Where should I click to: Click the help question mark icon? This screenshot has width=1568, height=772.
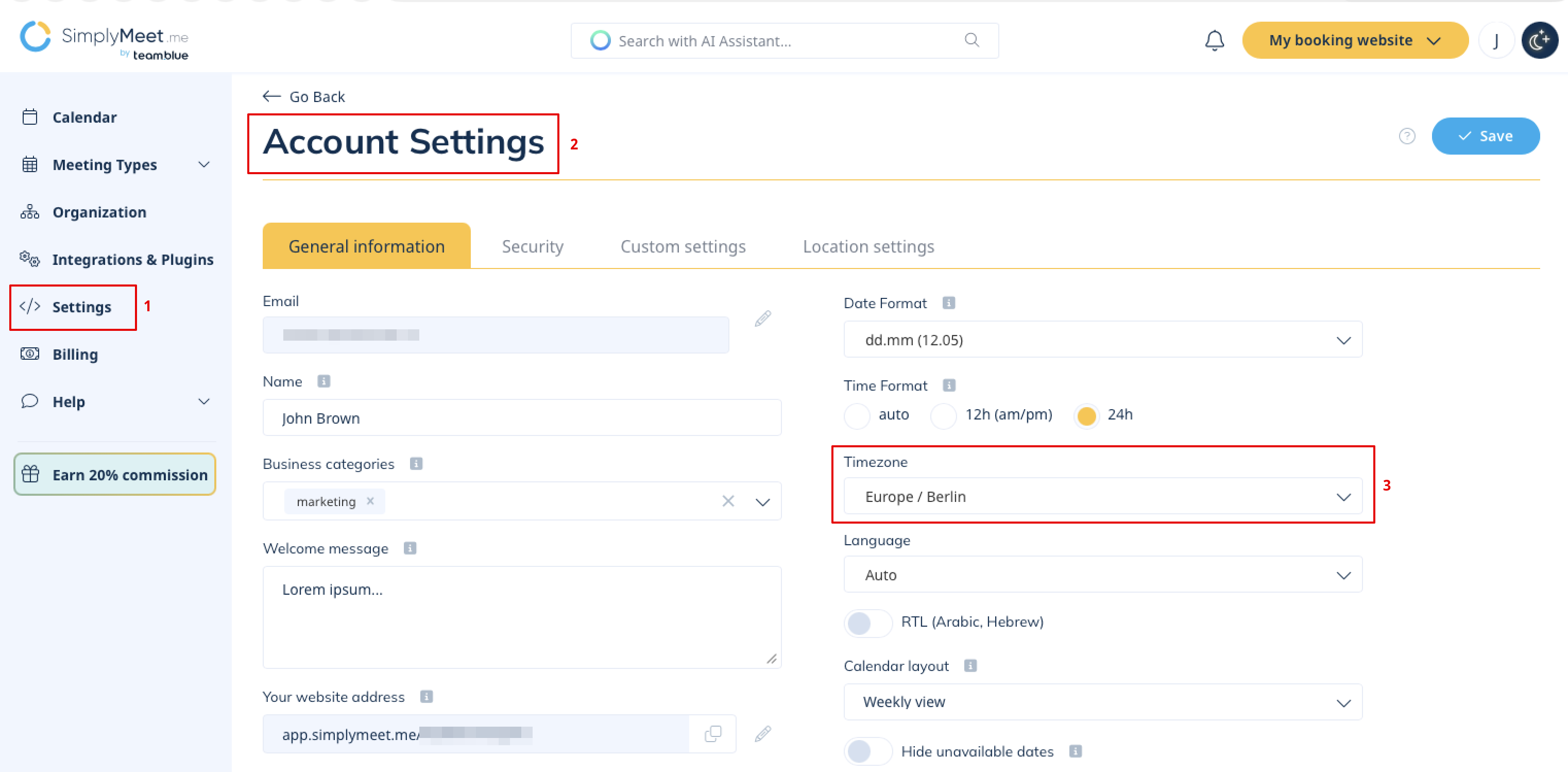pyautogui.click(x=1407, y=136)
